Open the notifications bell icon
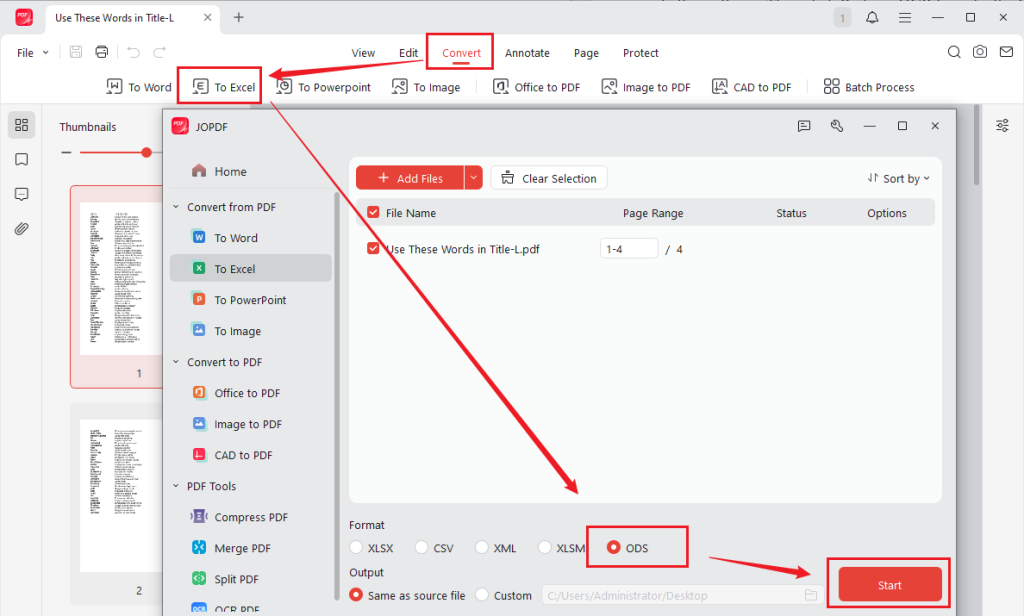The width and height of the screenshot is (1024, 616). pyautogui.click(x=872, y=18)
